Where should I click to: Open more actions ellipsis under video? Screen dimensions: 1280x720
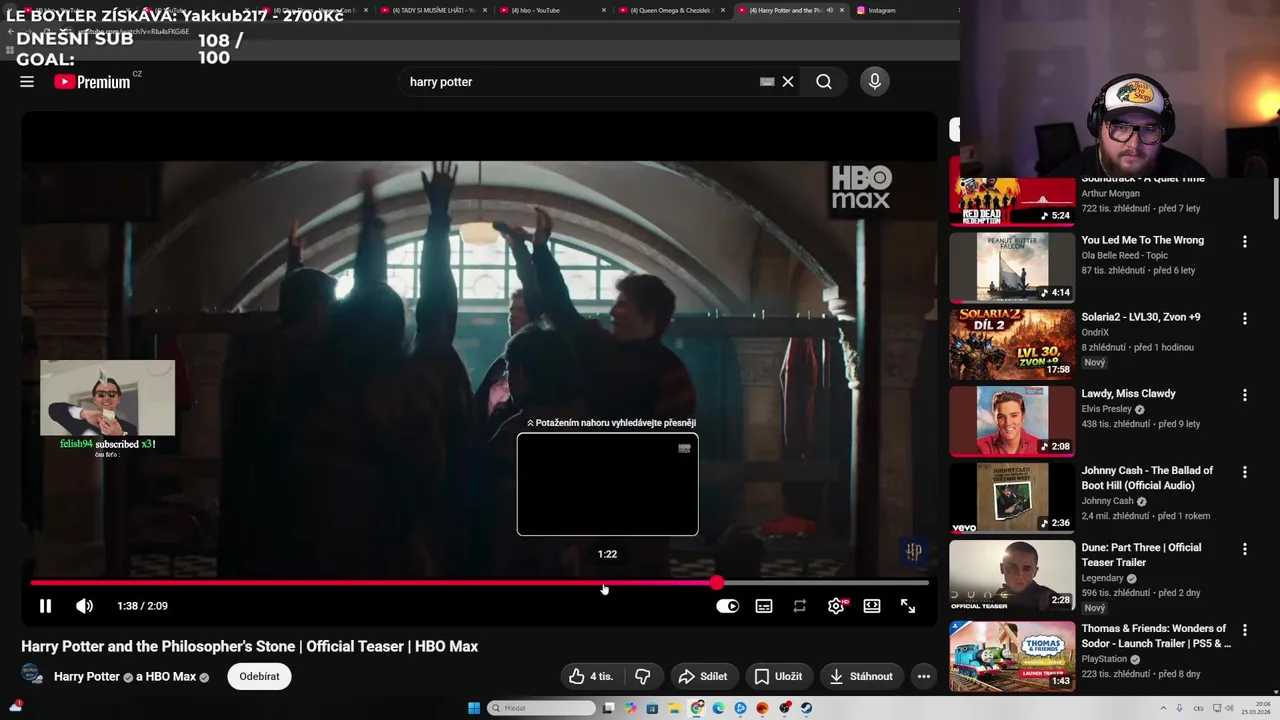point(924,677)
